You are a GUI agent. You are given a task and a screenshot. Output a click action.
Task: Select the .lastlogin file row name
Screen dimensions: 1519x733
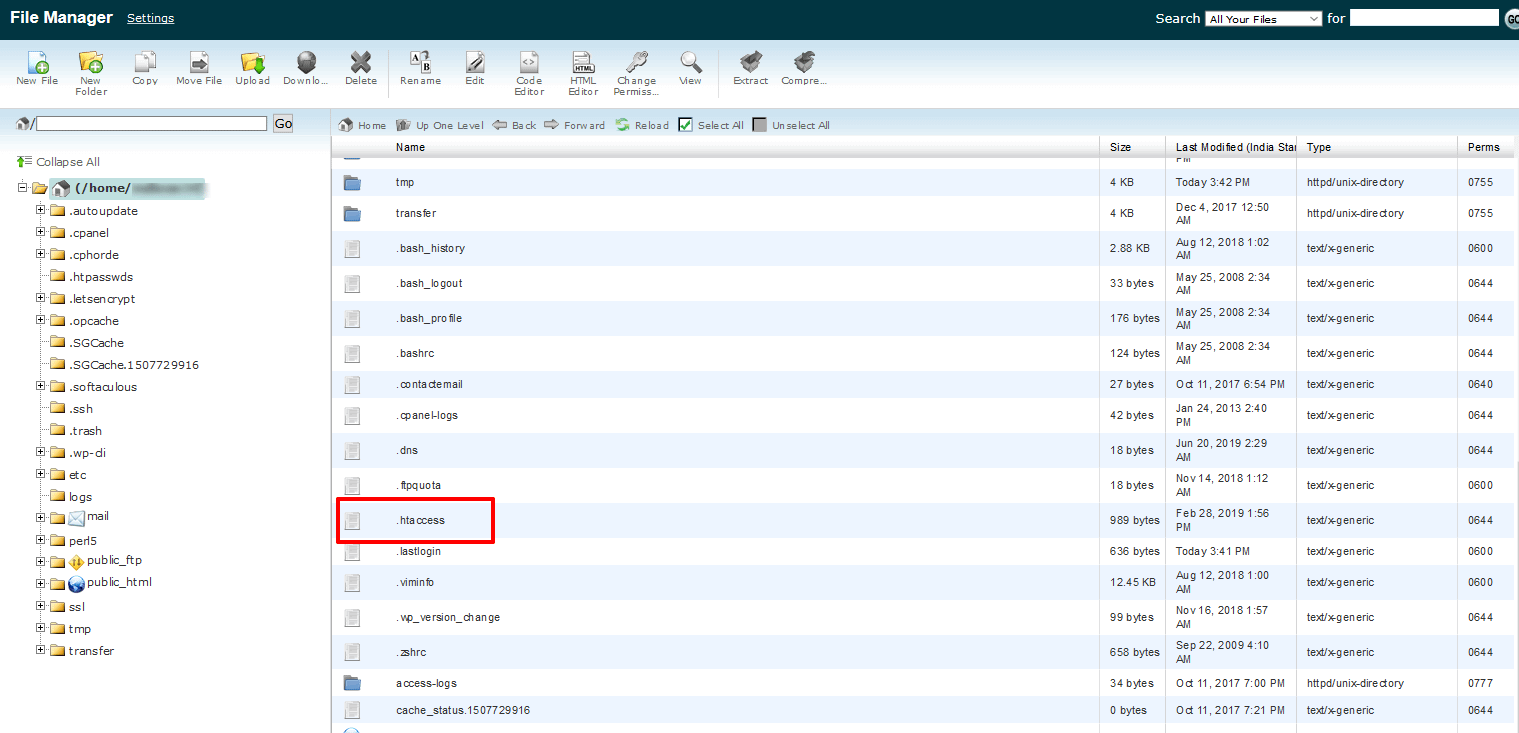tap(418, 551)
